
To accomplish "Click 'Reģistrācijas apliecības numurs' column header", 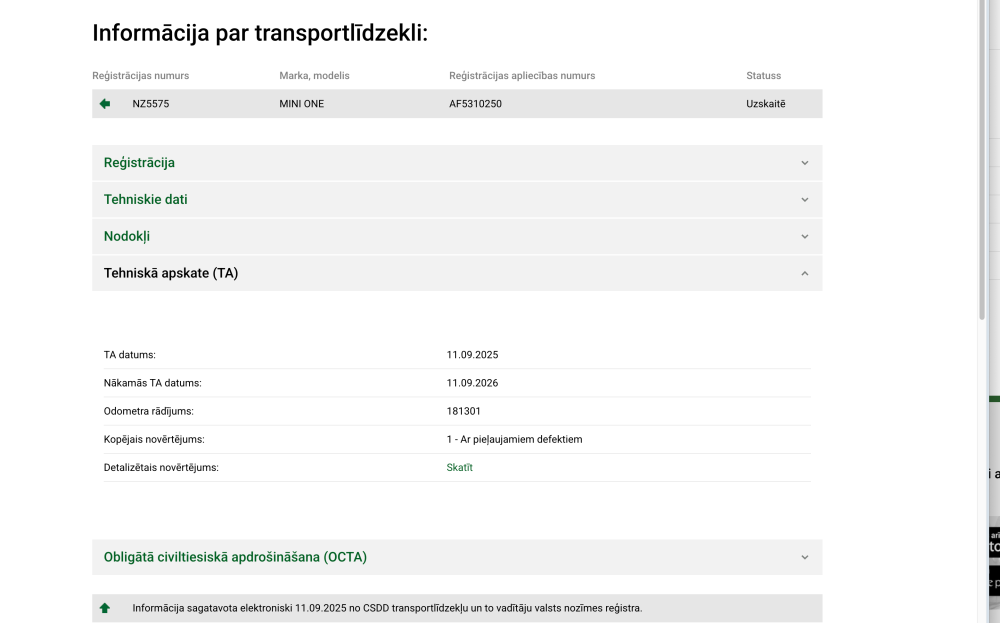I will [522, 76].
